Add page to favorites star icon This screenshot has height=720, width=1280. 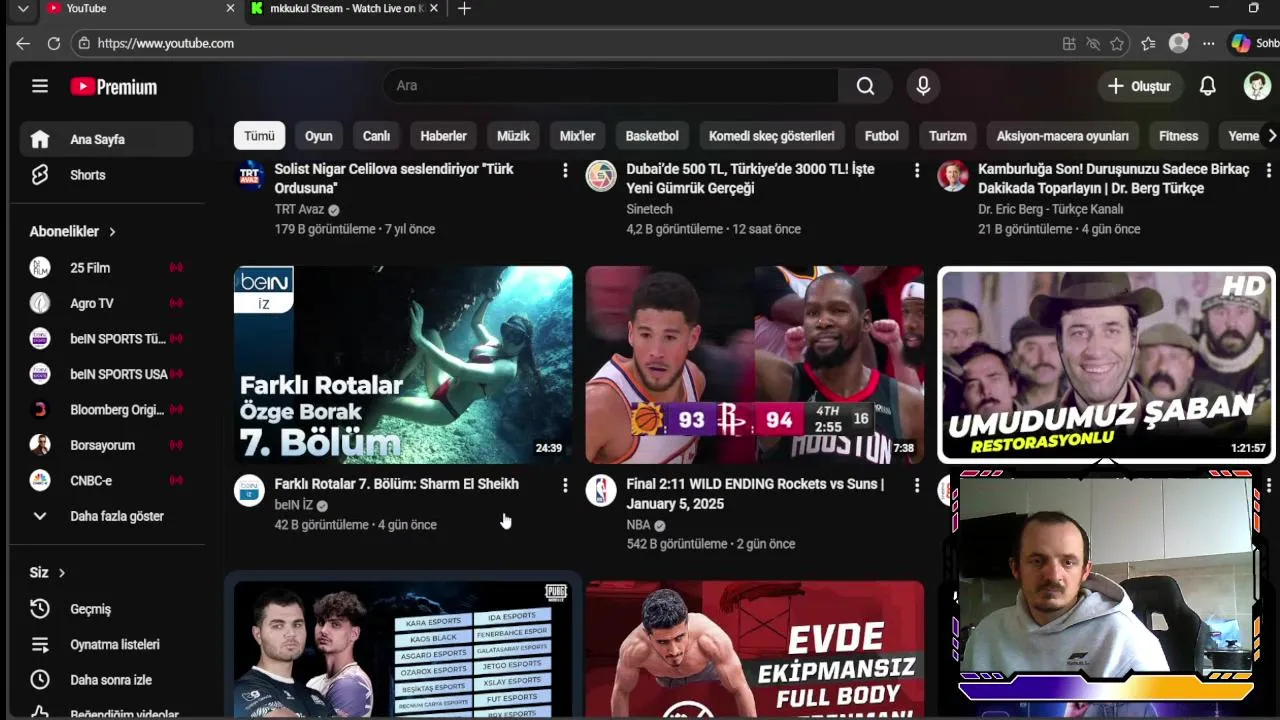pos(1117,43)
